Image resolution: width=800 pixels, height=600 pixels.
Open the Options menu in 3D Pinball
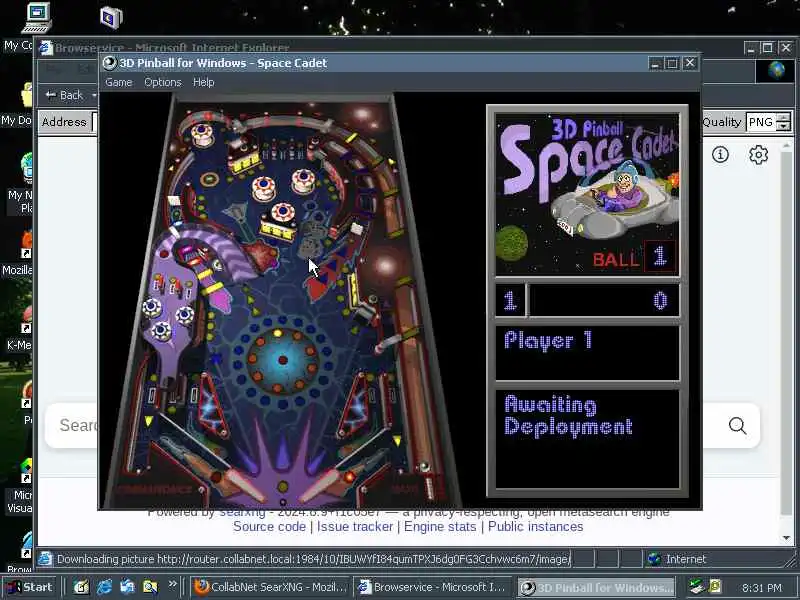point(163,82)
